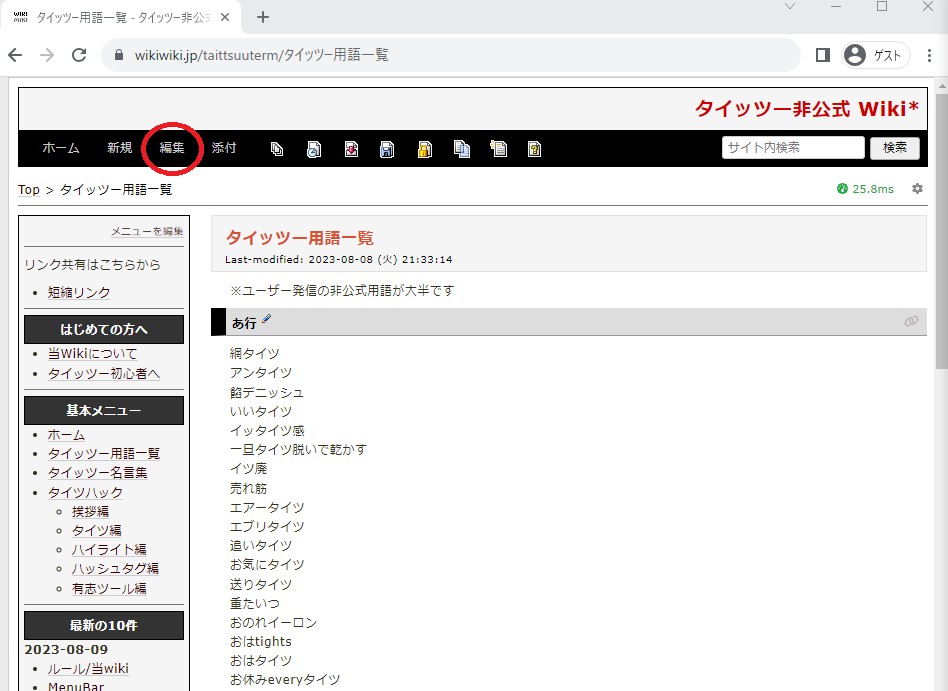The image size is (948, 691).
Task: Click the grey overlapping pages icon after 添付
Action: [277, 149]
